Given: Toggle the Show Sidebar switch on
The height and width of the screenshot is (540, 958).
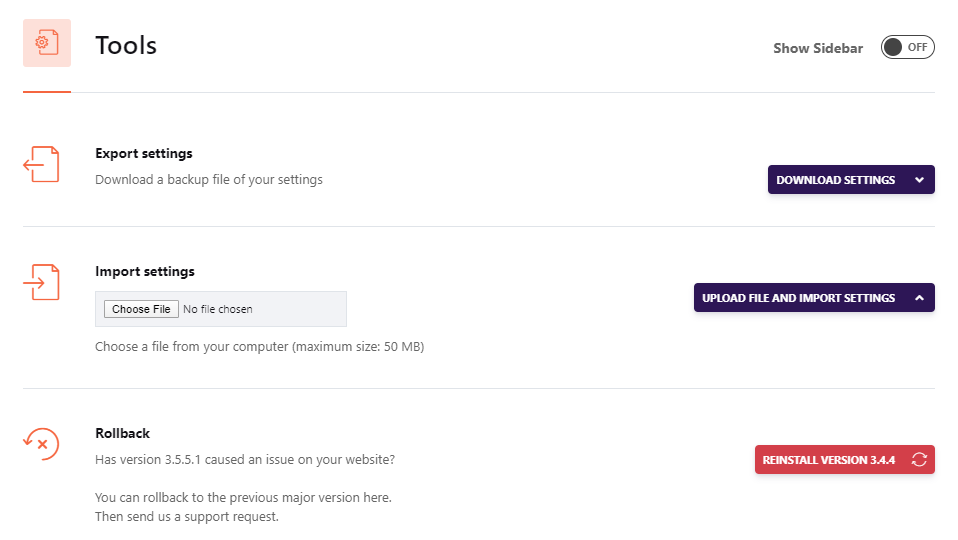Looking at the screenshot, I should tap(907, 47).
